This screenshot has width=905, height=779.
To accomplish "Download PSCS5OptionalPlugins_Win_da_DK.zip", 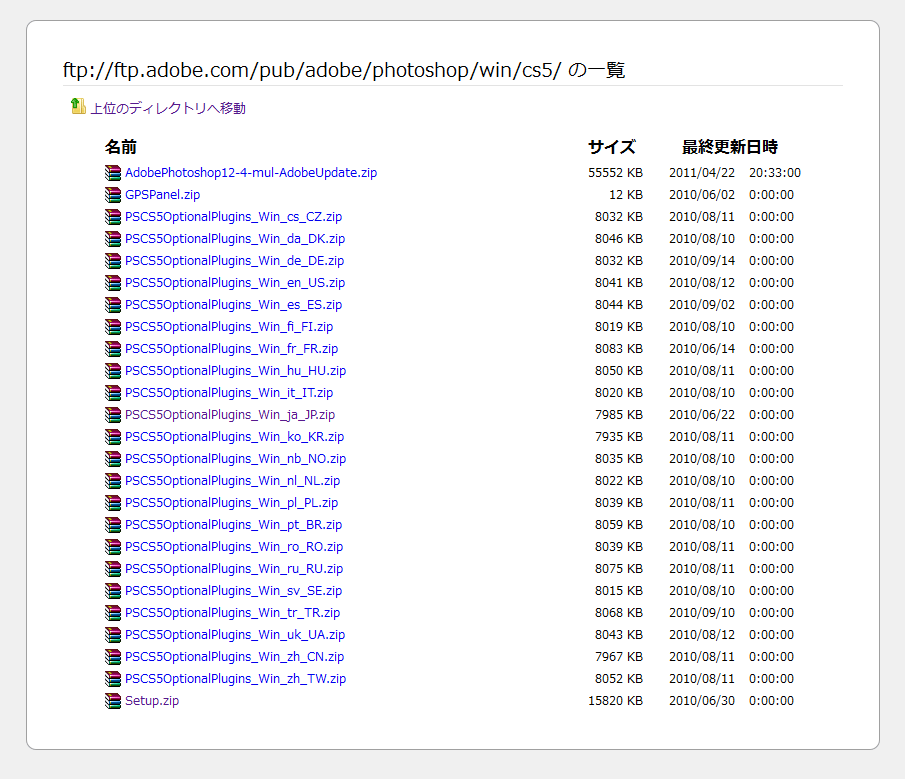I will 235,238.
